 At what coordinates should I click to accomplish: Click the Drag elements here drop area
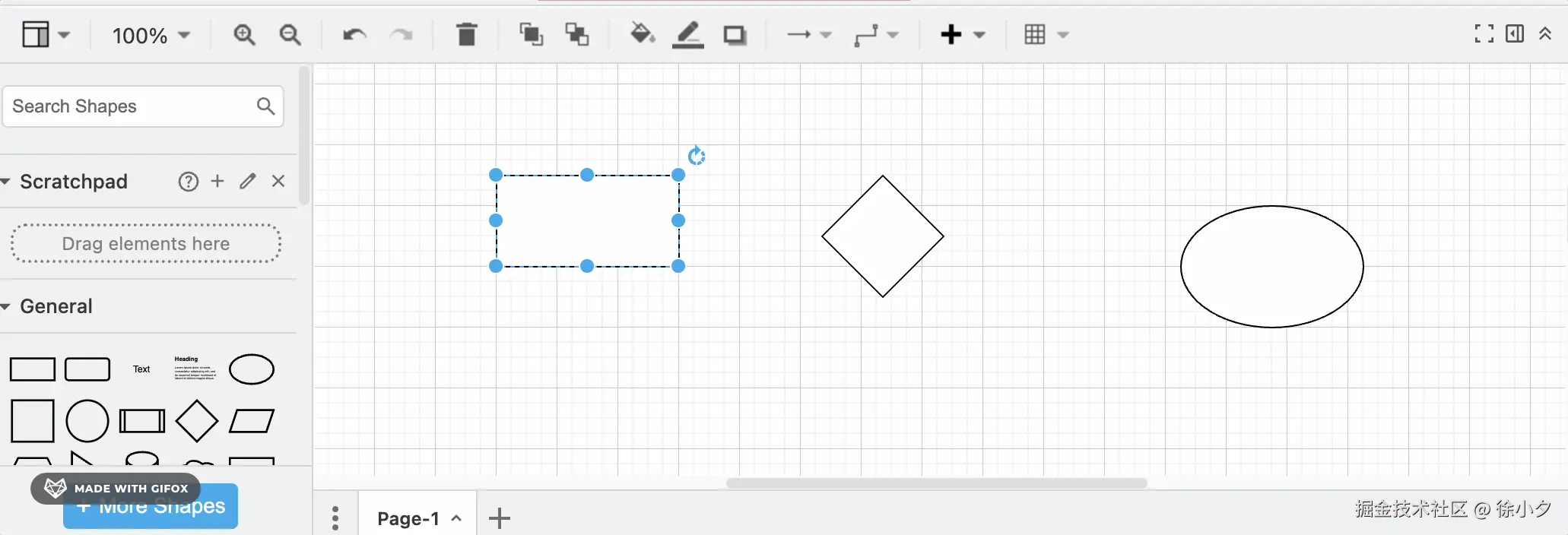[x=146, y=244]
